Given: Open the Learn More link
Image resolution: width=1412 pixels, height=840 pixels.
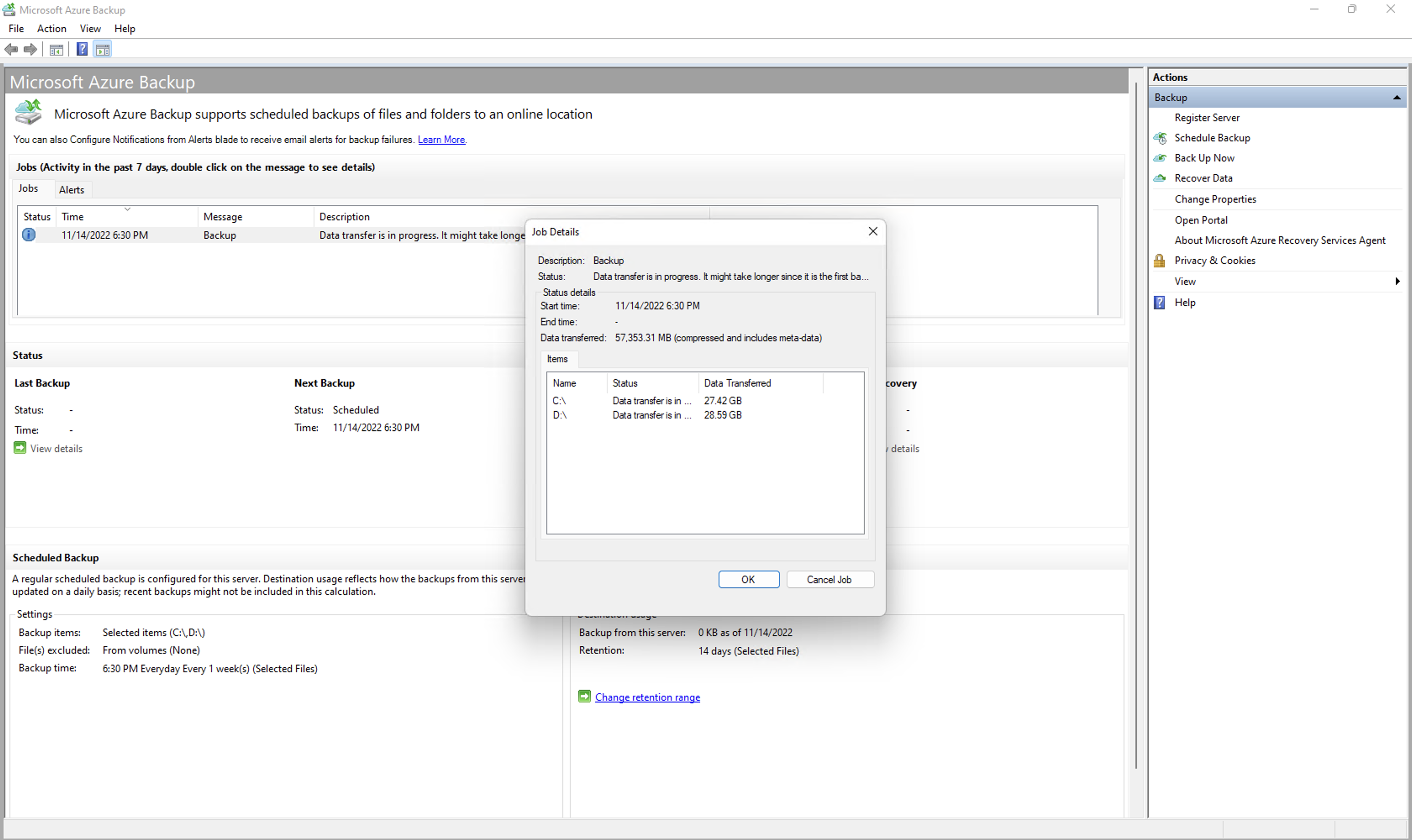Looking at the screenshot, I should coord(442,140).
